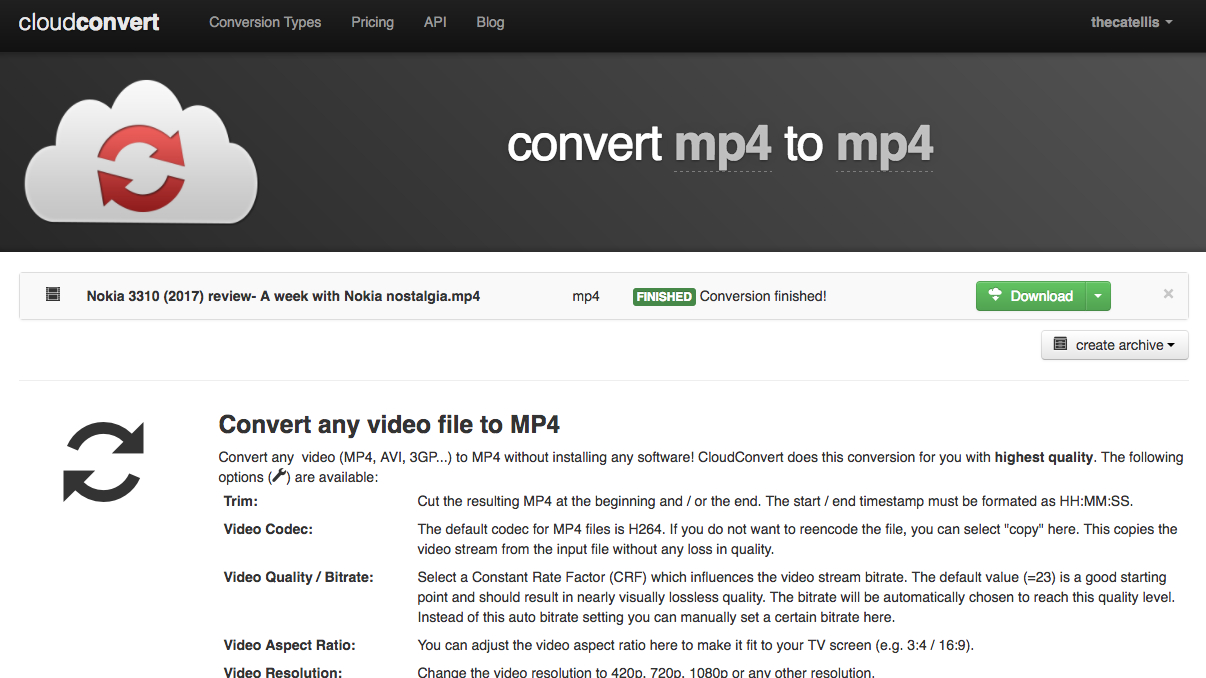
Task: Open the API page
Action: [435, 22]
